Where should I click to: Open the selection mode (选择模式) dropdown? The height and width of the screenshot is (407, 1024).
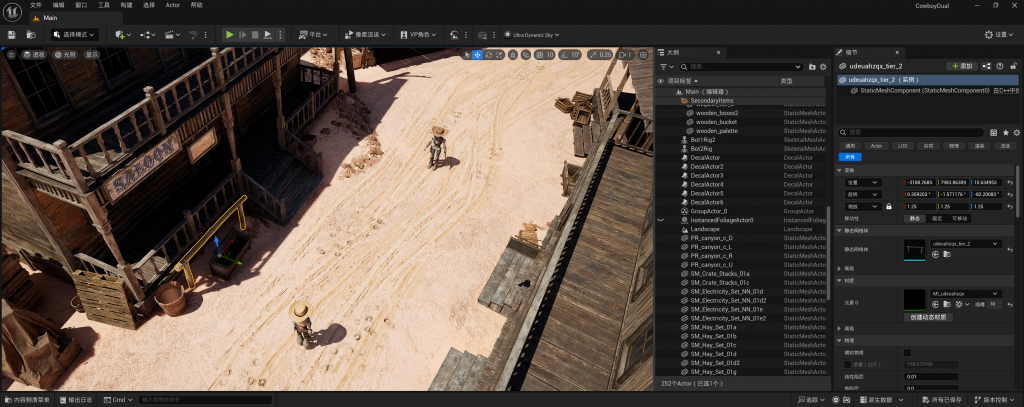[x=75, y=35]
